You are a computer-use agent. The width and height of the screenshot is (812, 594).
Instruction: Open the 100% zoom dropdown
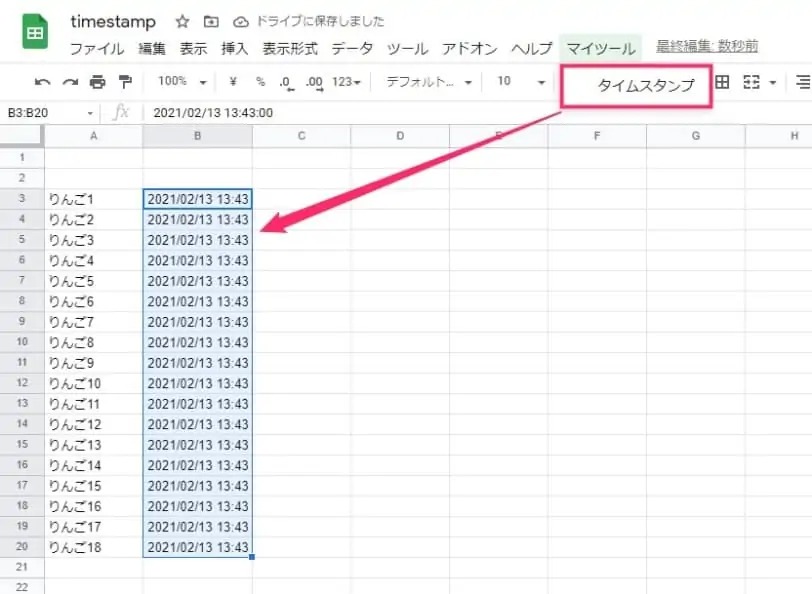tap(182, 82)
